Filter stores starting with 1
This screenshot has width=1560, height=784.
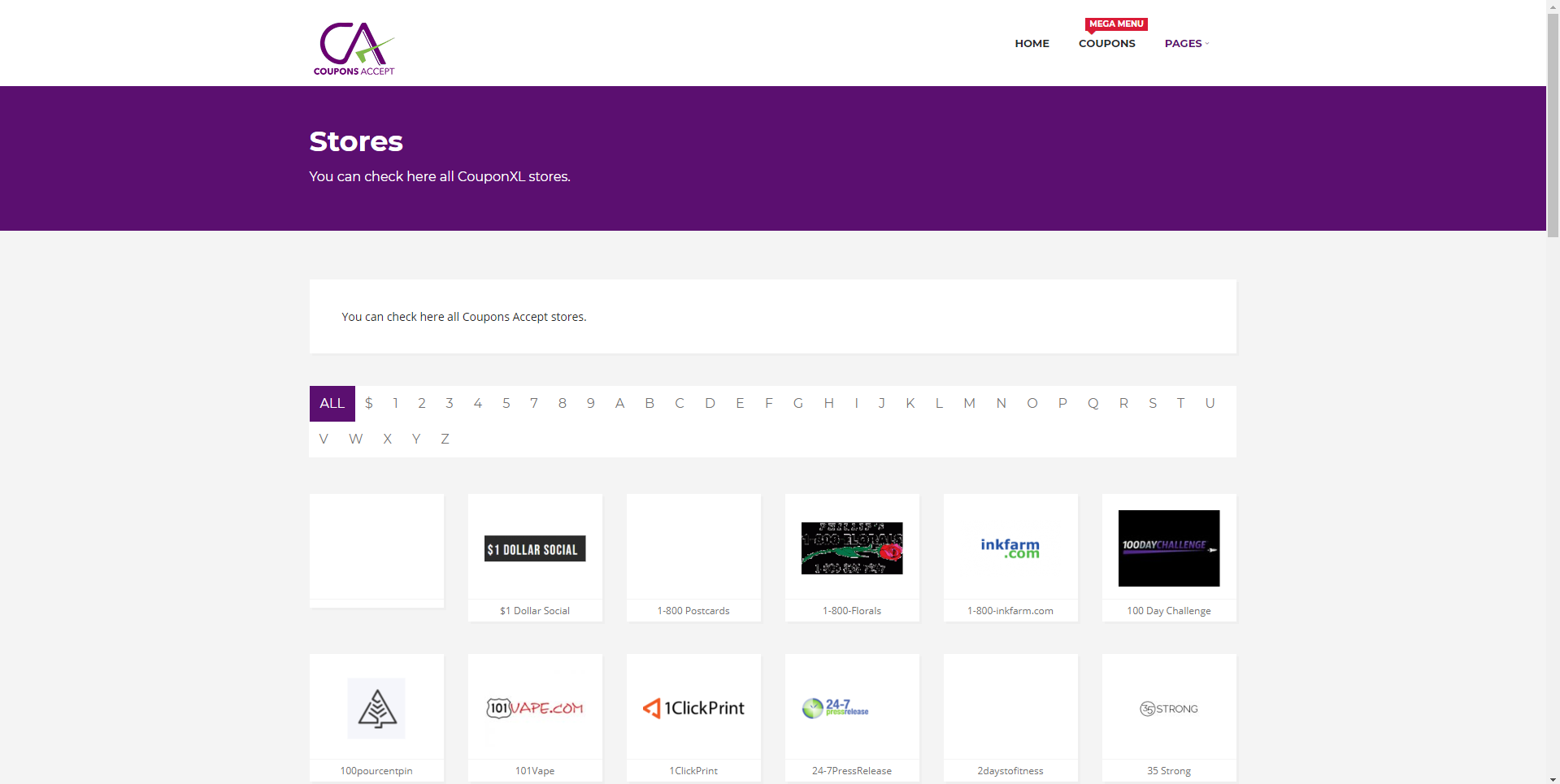(395, 404)
